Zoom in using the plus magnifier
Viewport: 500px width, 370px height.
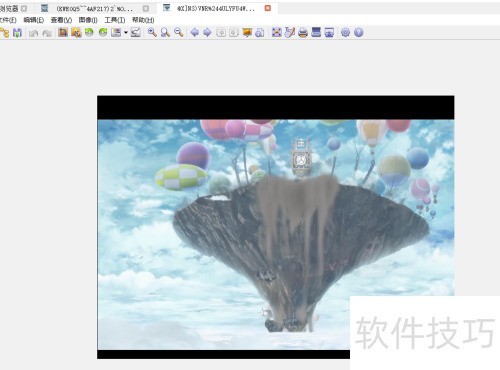152,32
